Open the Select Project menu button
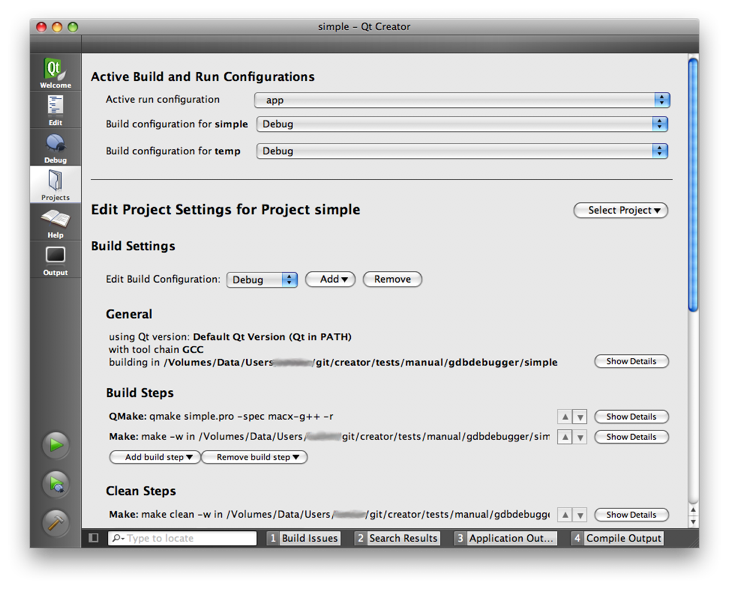This screenshot has height=589, width=729. click(620, 210)
